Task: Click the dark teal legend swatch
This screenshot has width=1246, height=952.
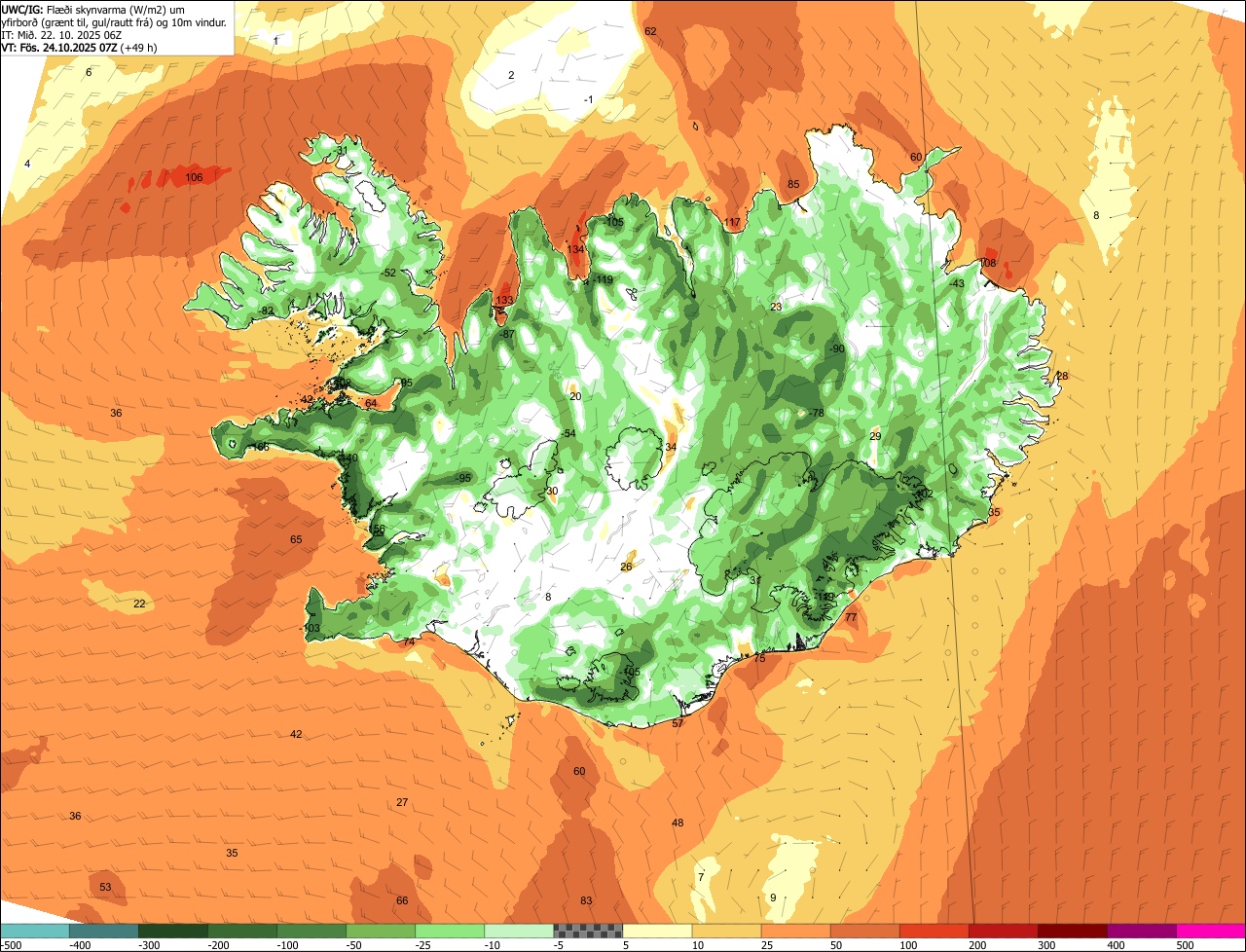Action: (103, 931)
